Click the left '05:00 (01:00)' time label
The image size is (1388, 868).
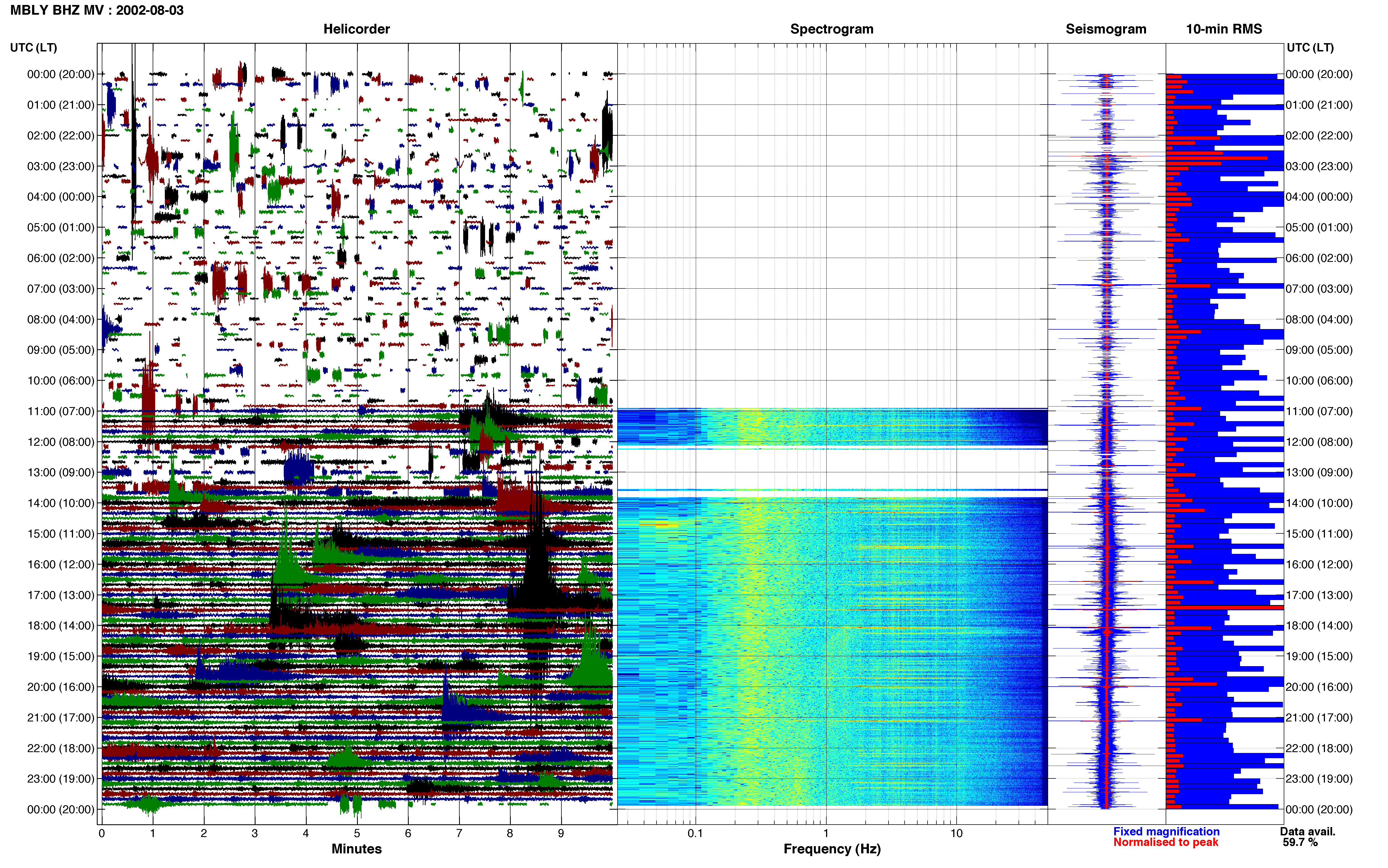point(61,227)
